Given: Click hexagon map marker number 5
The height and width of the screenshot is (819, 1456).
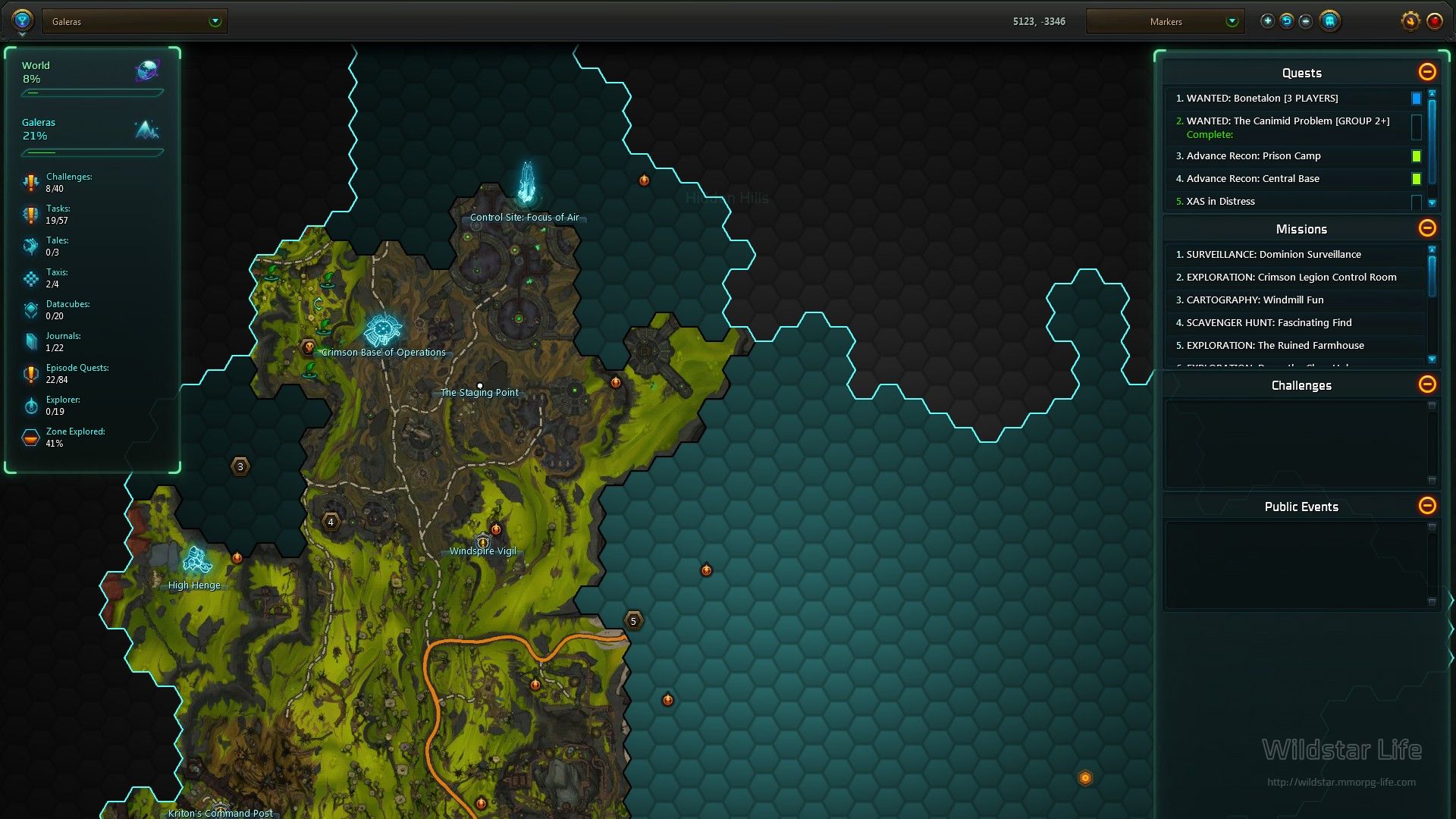Looking at the screenshot, I should tap(633, 621).
